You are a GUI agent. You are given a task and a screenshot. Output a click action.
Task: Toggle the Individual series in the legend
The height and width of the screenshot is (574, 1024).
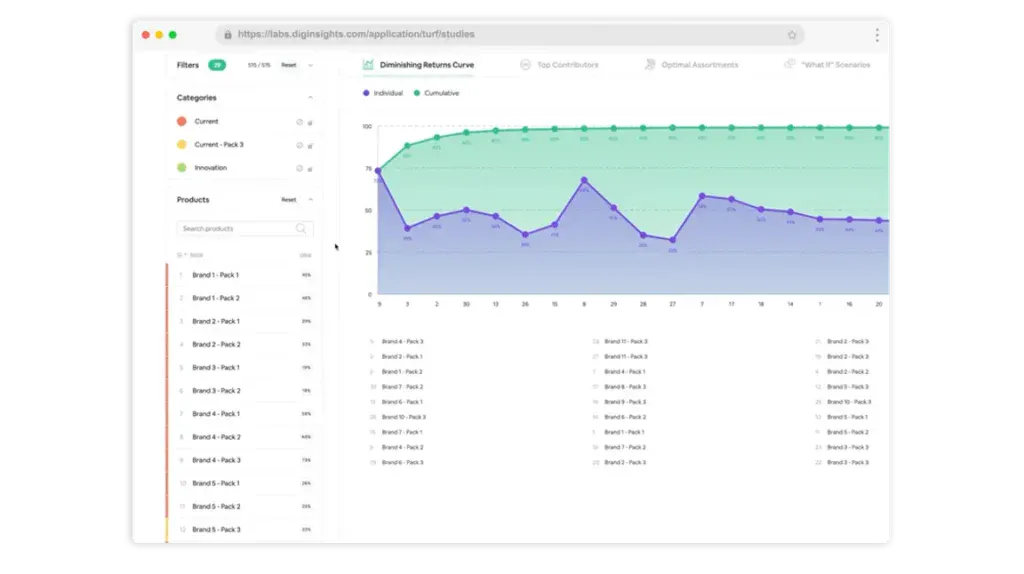click(383, 93)
